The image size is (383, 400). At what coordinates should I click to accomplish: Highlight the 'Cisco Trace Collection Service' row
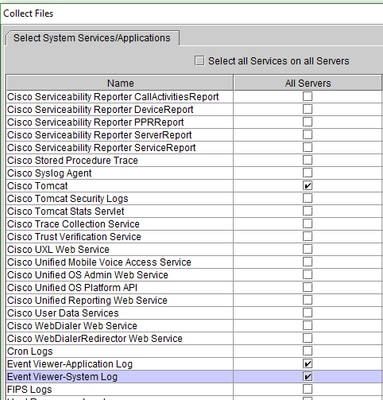(x=73, y=224)
